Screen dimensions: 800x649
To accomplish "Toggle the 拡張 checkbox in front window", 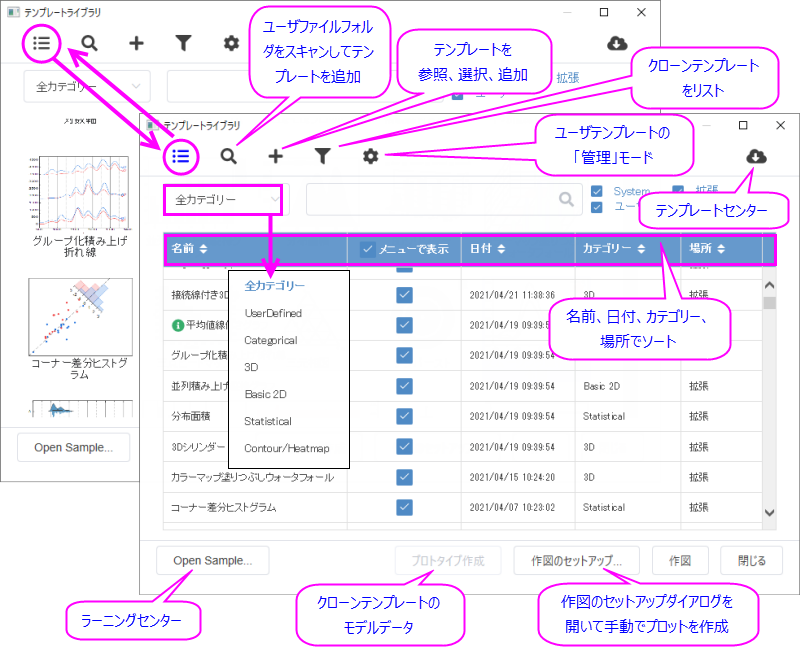I will pos(678,190).
